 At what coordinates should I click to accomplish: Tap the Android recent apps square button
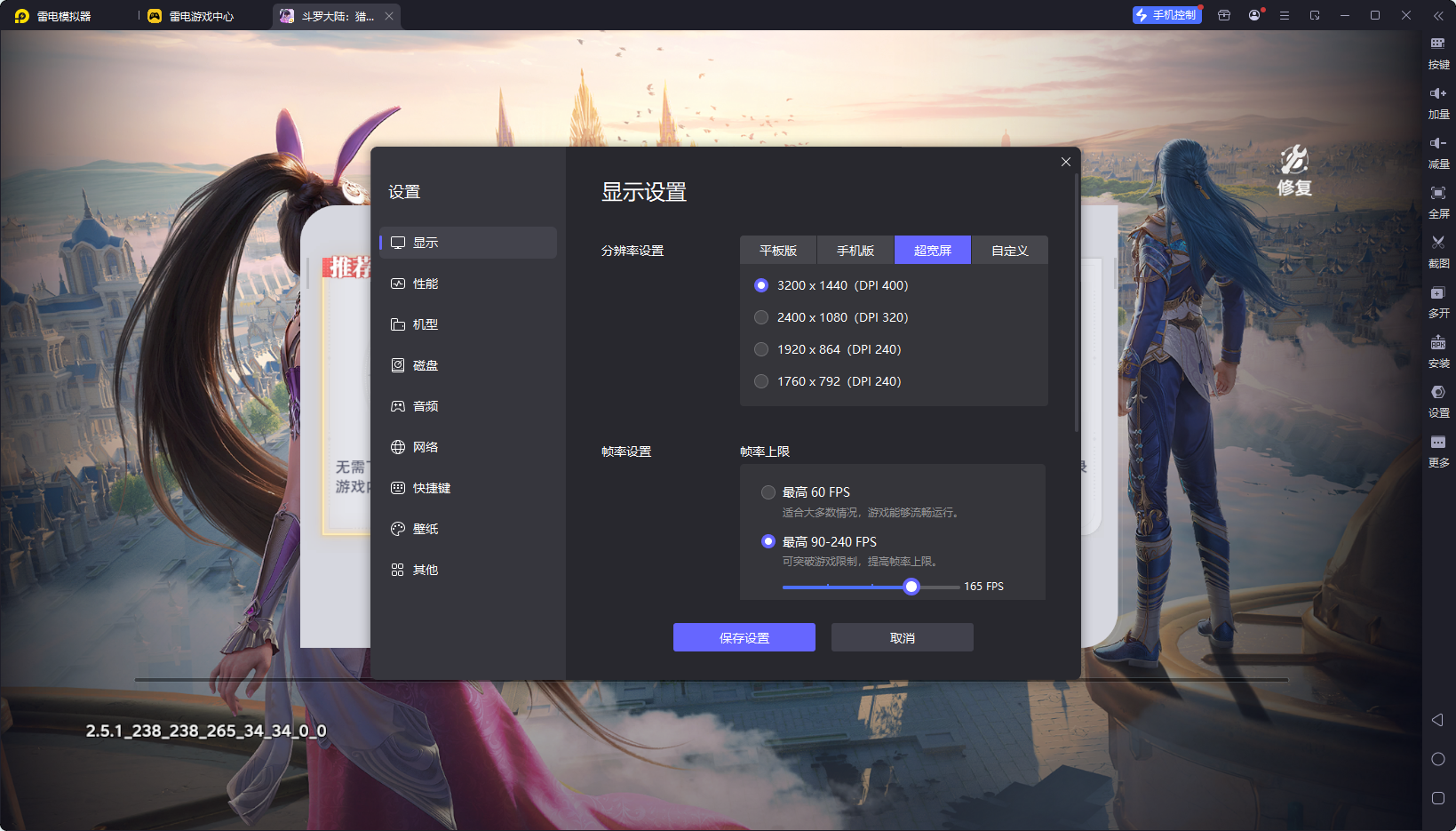[1438, 798]
